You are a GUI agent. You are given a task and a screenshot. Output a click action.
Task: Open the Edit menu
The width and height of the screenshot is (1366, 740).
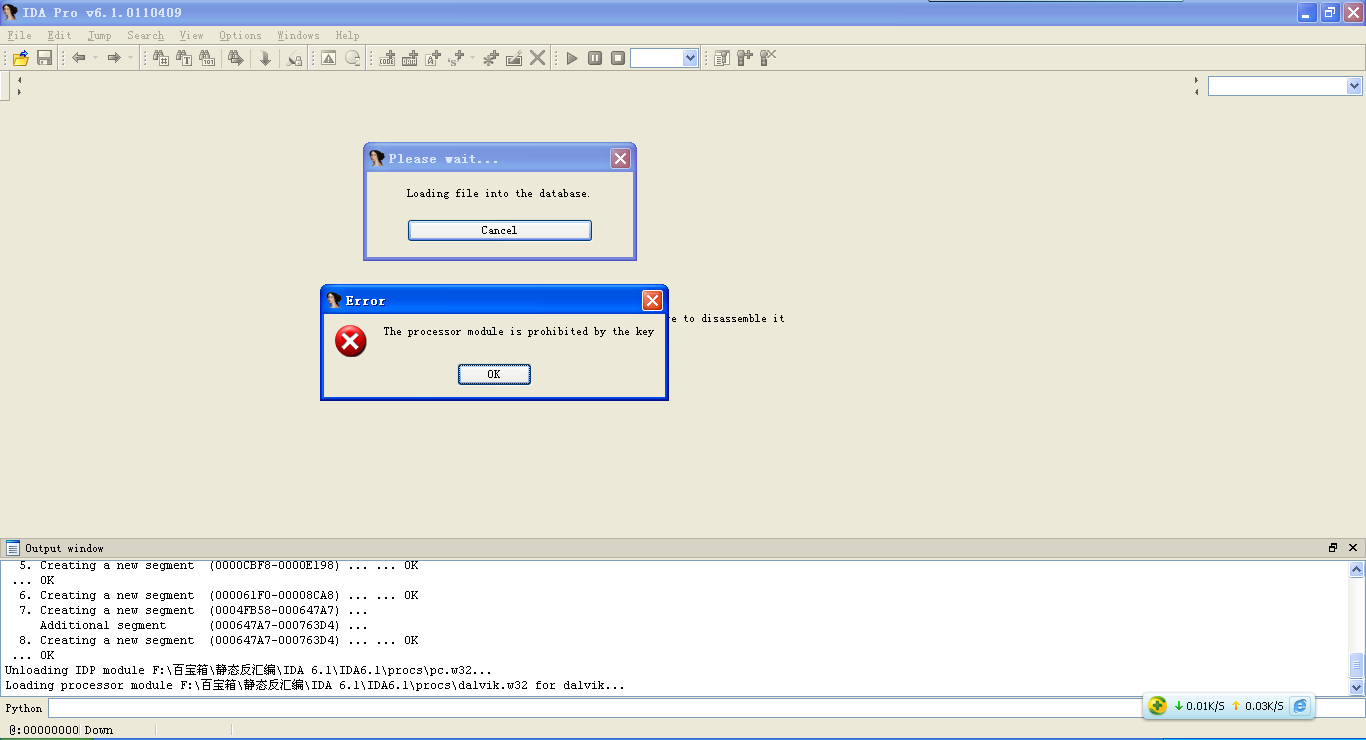(60, 36)
